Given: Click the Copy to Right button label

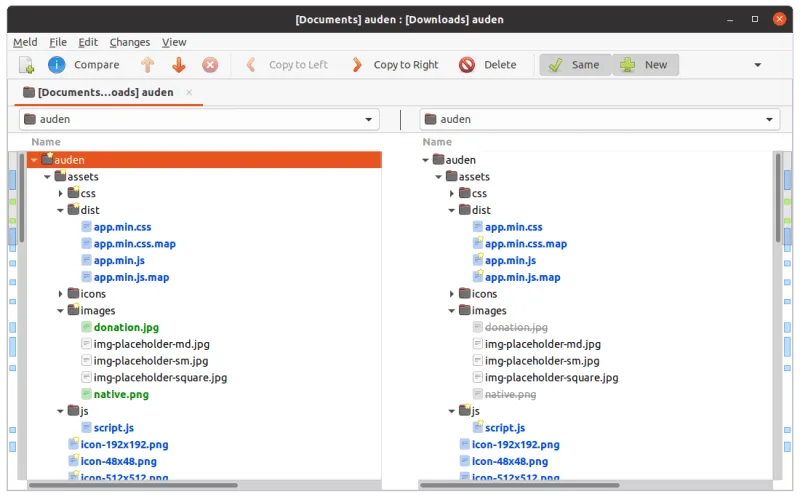Looking at the screenshot, I should coord(406,65).
